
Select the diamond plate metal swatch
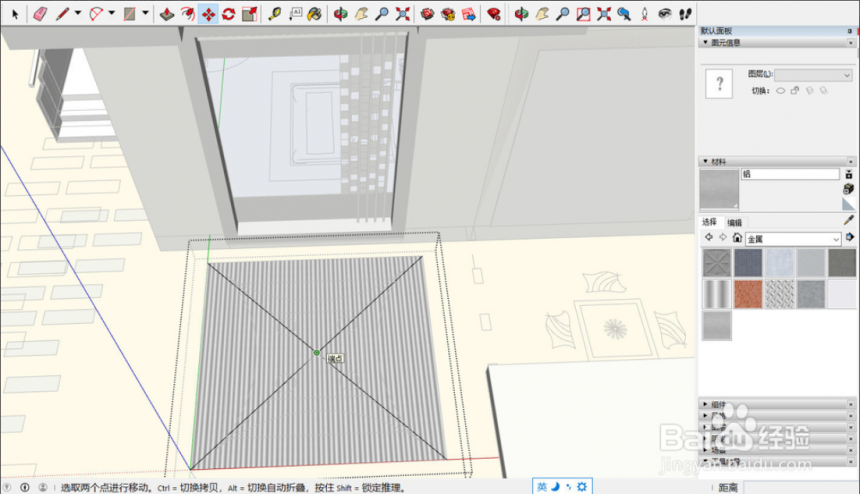779,294
